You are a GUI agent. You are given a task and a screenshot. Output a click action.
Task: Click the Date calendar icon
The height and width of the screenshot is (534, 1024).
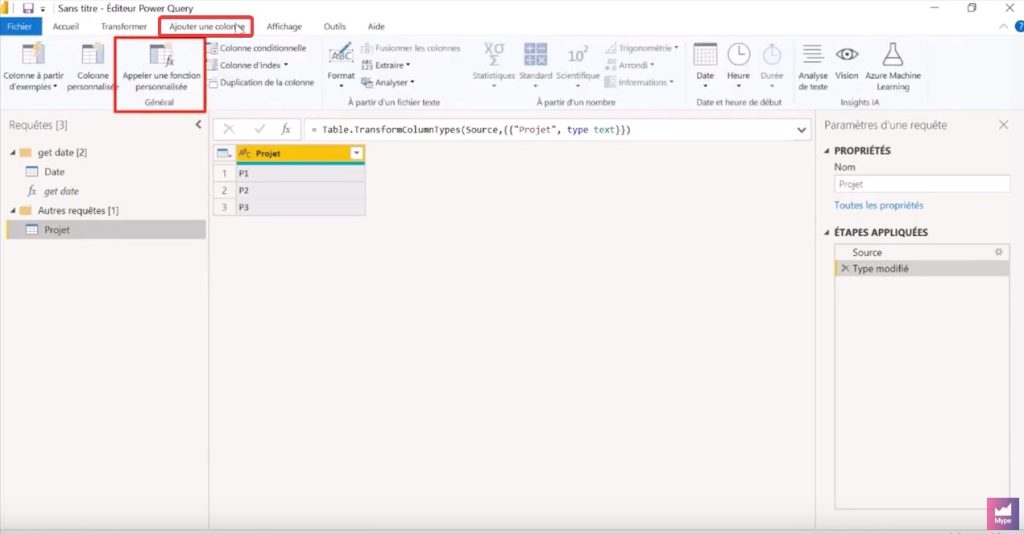(x=705, y=54)
